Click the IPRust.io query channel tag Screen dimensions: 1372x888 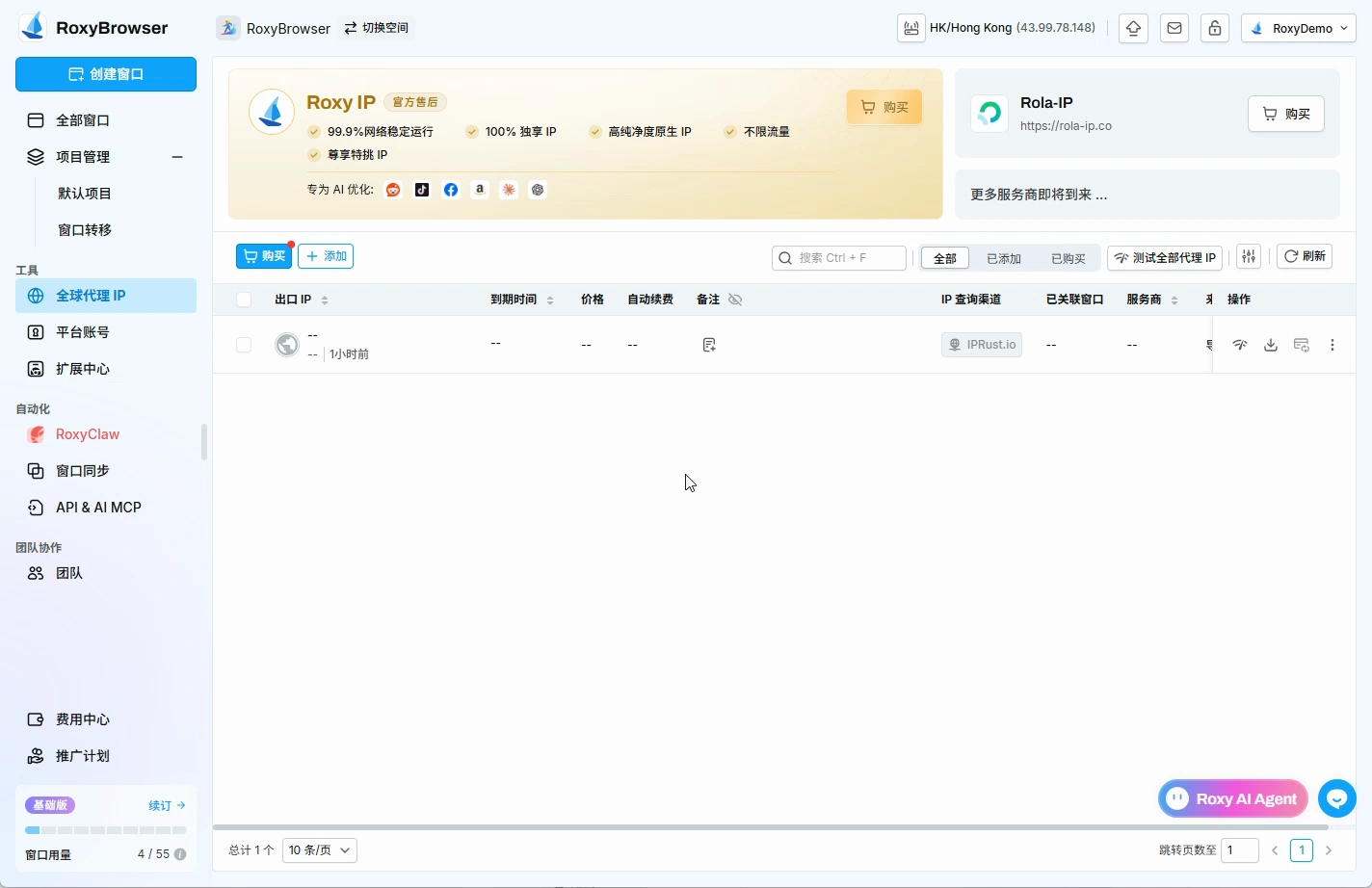(x=982, y=345)
